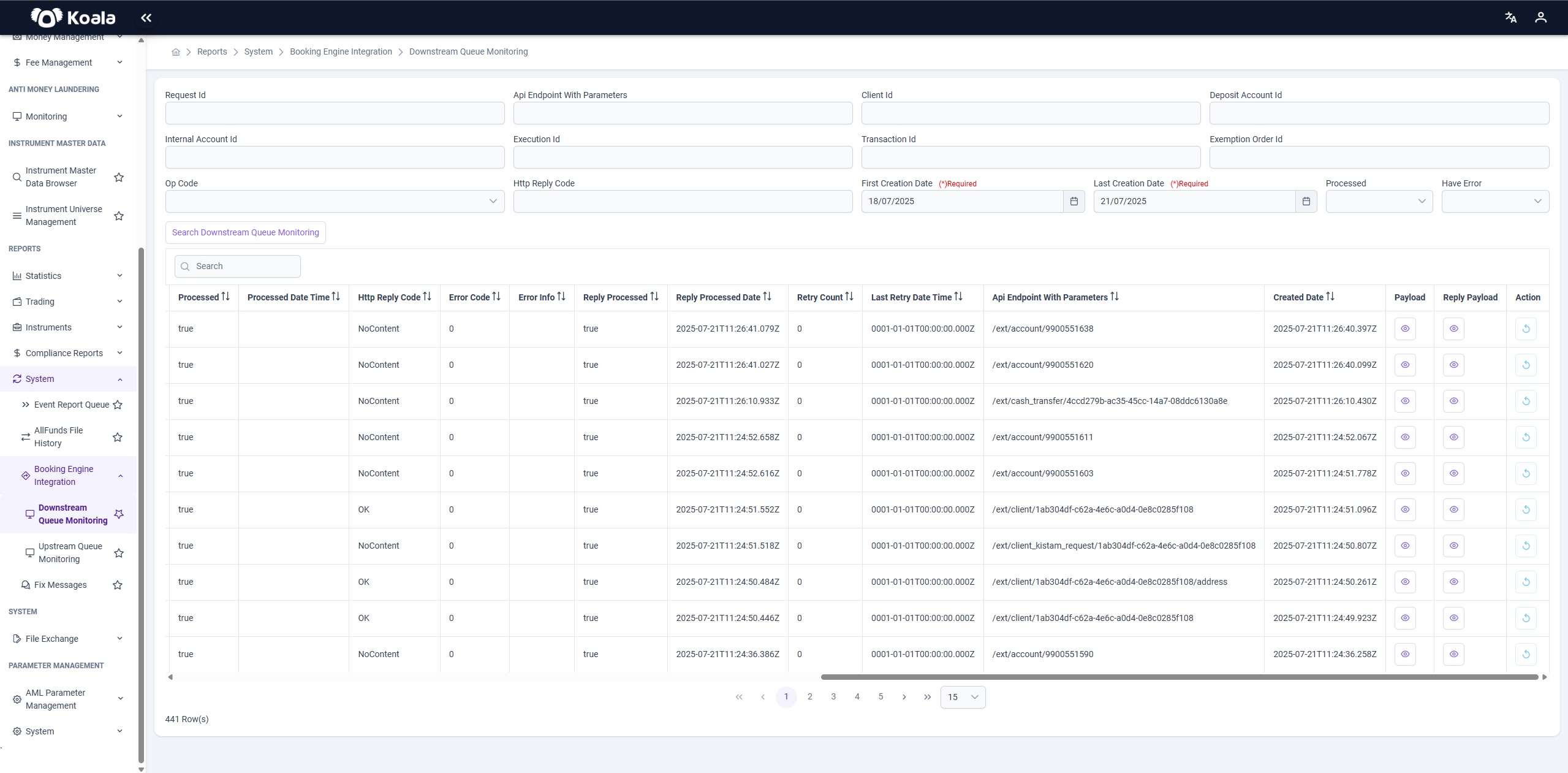
Task: Sort by Created Date column arrows
Action: click(x=1330, y=297)
